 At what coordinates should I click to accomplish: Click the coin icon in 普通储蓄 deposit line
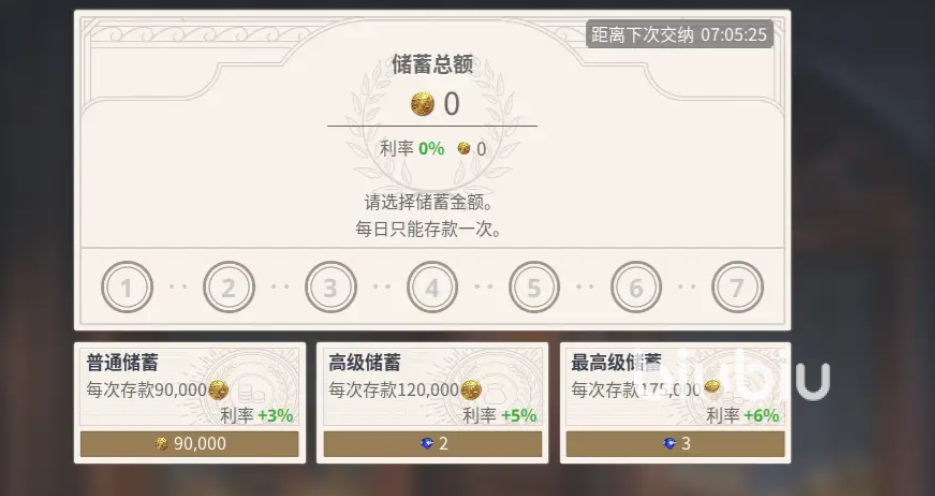point(219,390)
